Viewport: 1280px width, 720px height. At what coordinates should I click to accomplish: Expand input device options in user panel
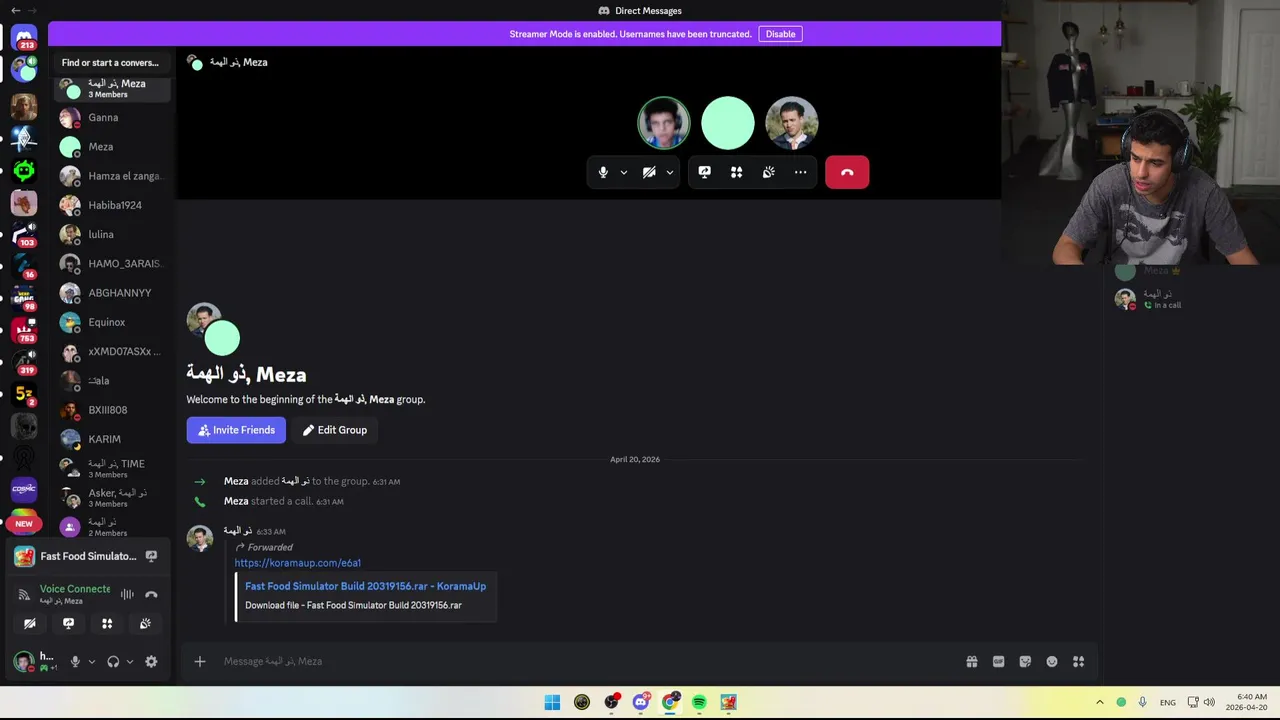pyautogui.click(x=91, y=661)
